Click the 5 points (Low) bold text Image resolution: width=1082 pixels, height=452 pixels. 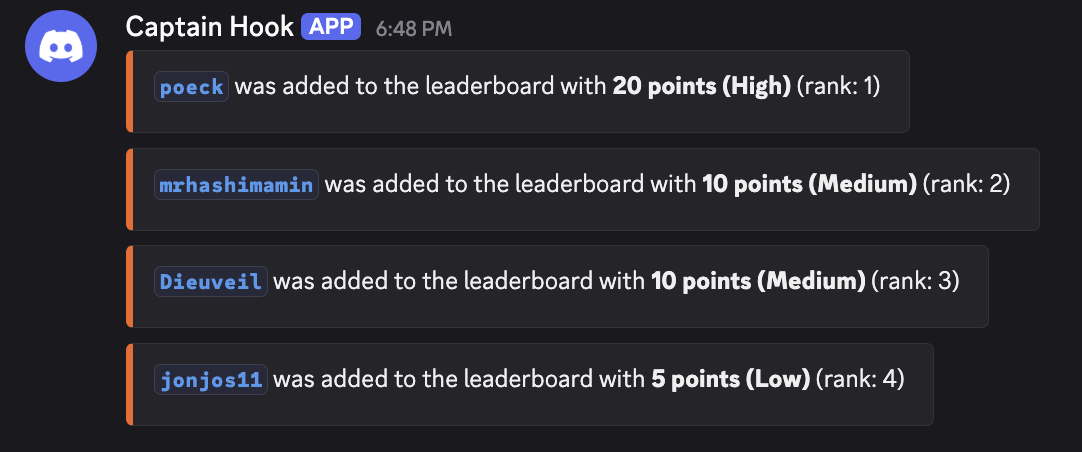(x=731, y=380)
